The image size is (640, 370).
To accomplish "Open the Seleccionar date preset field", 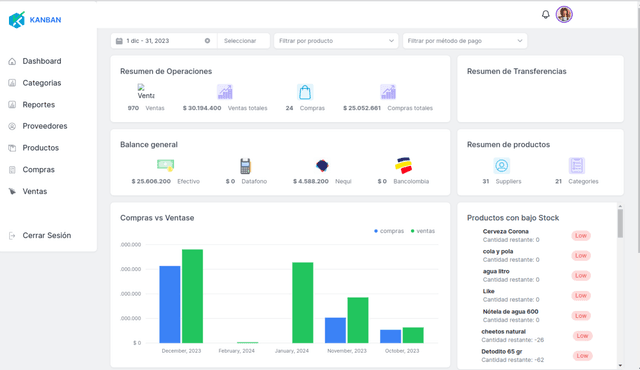I will [x=244, y=41].
